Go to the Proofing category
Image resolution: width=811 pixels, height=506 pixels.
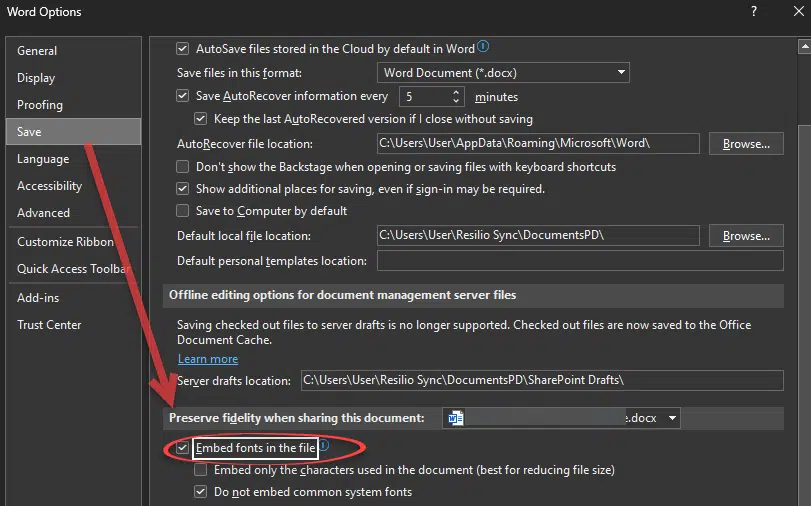pos(73,105)
